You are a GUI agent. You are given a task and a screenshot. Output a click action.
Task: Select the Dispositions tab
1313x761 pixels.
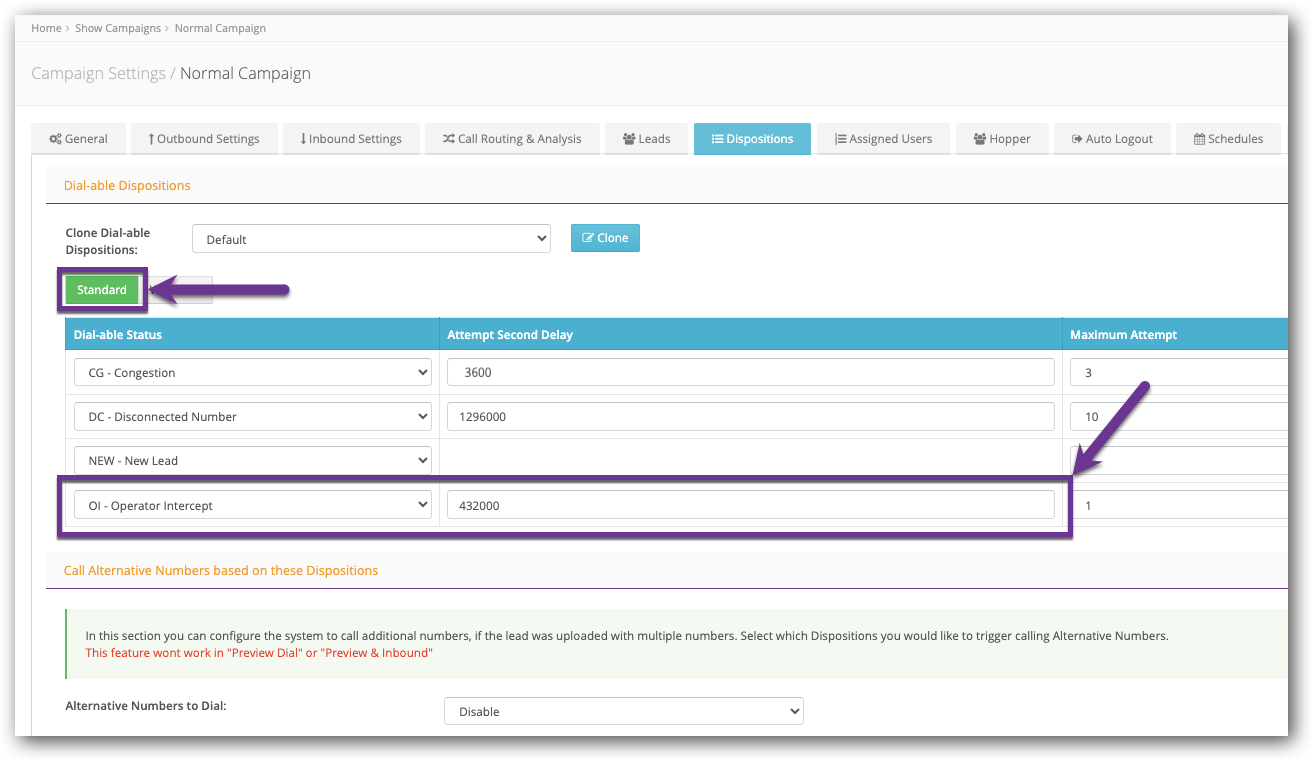tap(752, 139)
